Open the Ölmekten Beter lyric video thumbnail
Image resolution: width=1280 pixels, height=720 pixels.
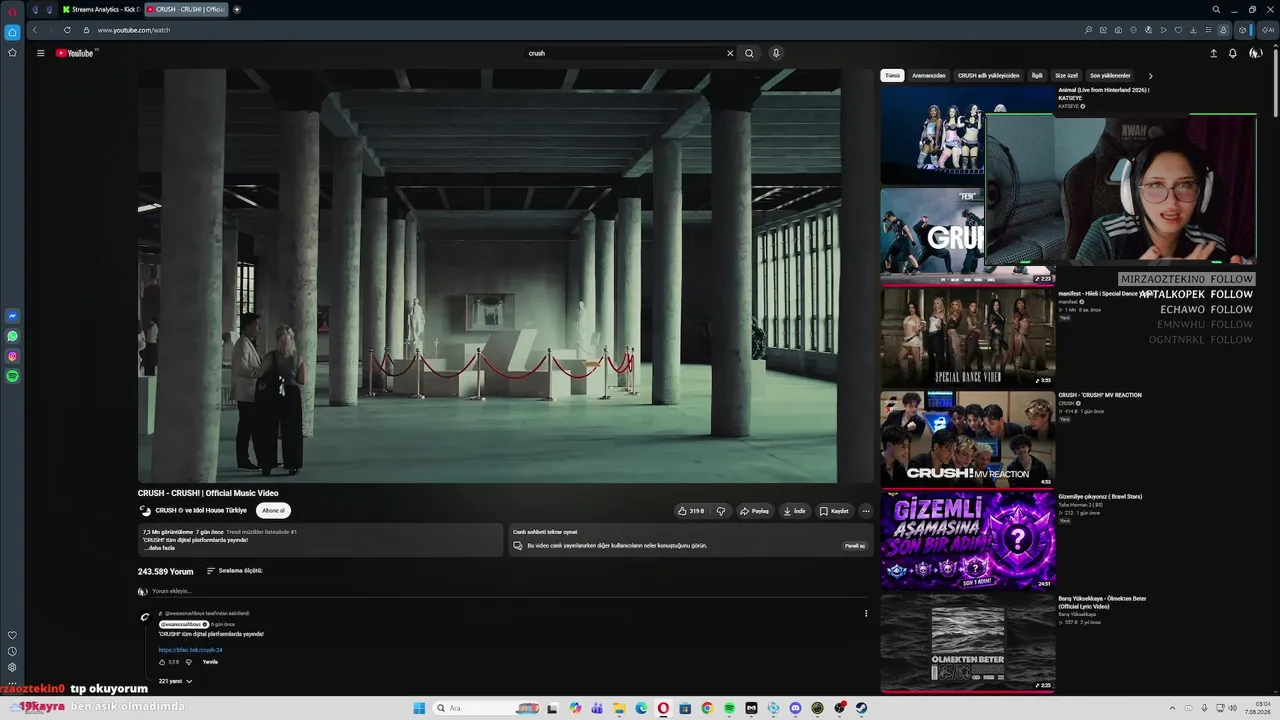pyautogui.click(x=967, y=643)
